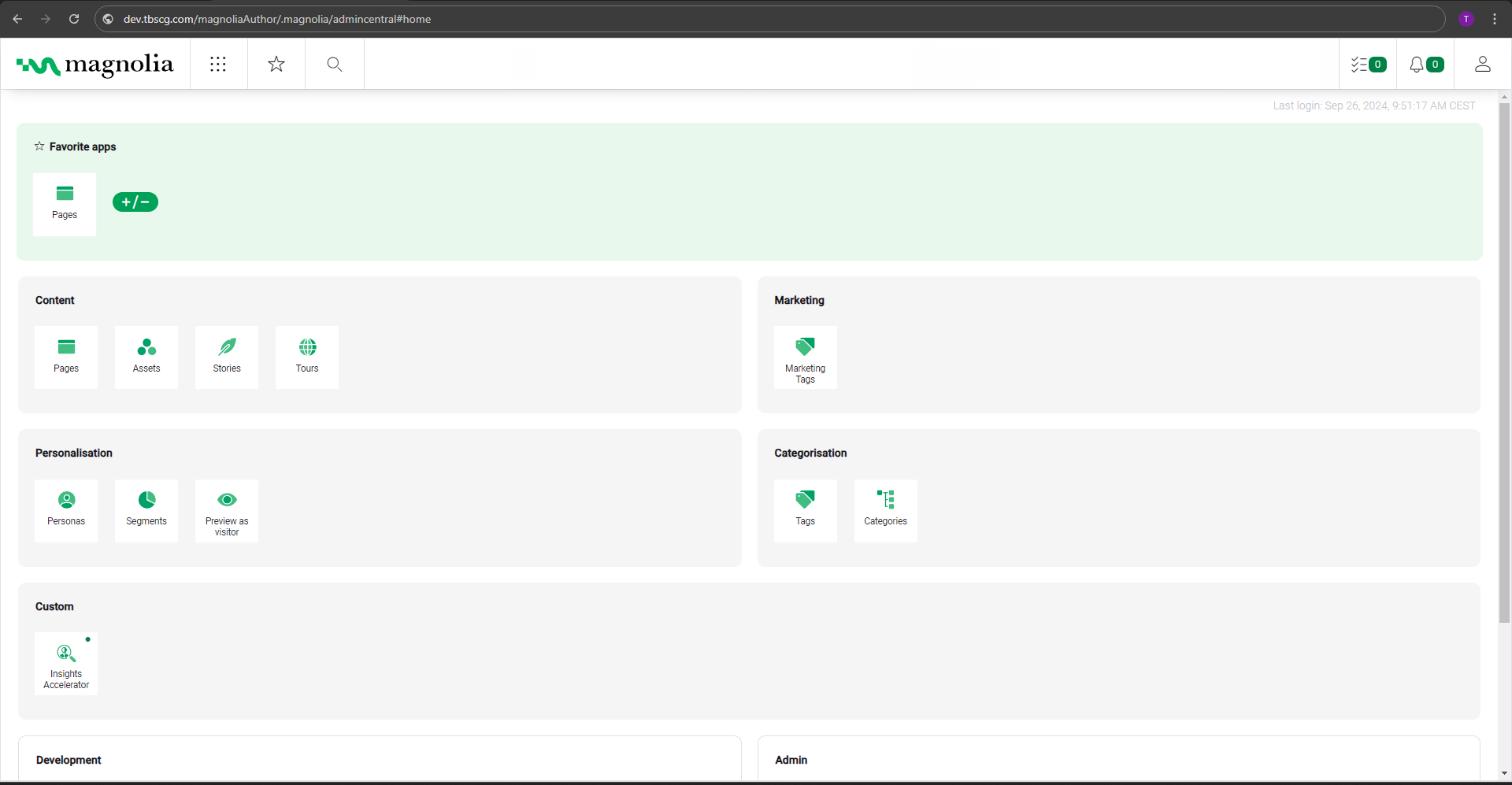Image resolution: width=1512 pixels, height=785 pixels.
Task: Open the Pages app in the Content section
Action: pyautogui.click(x=65, y=357)
